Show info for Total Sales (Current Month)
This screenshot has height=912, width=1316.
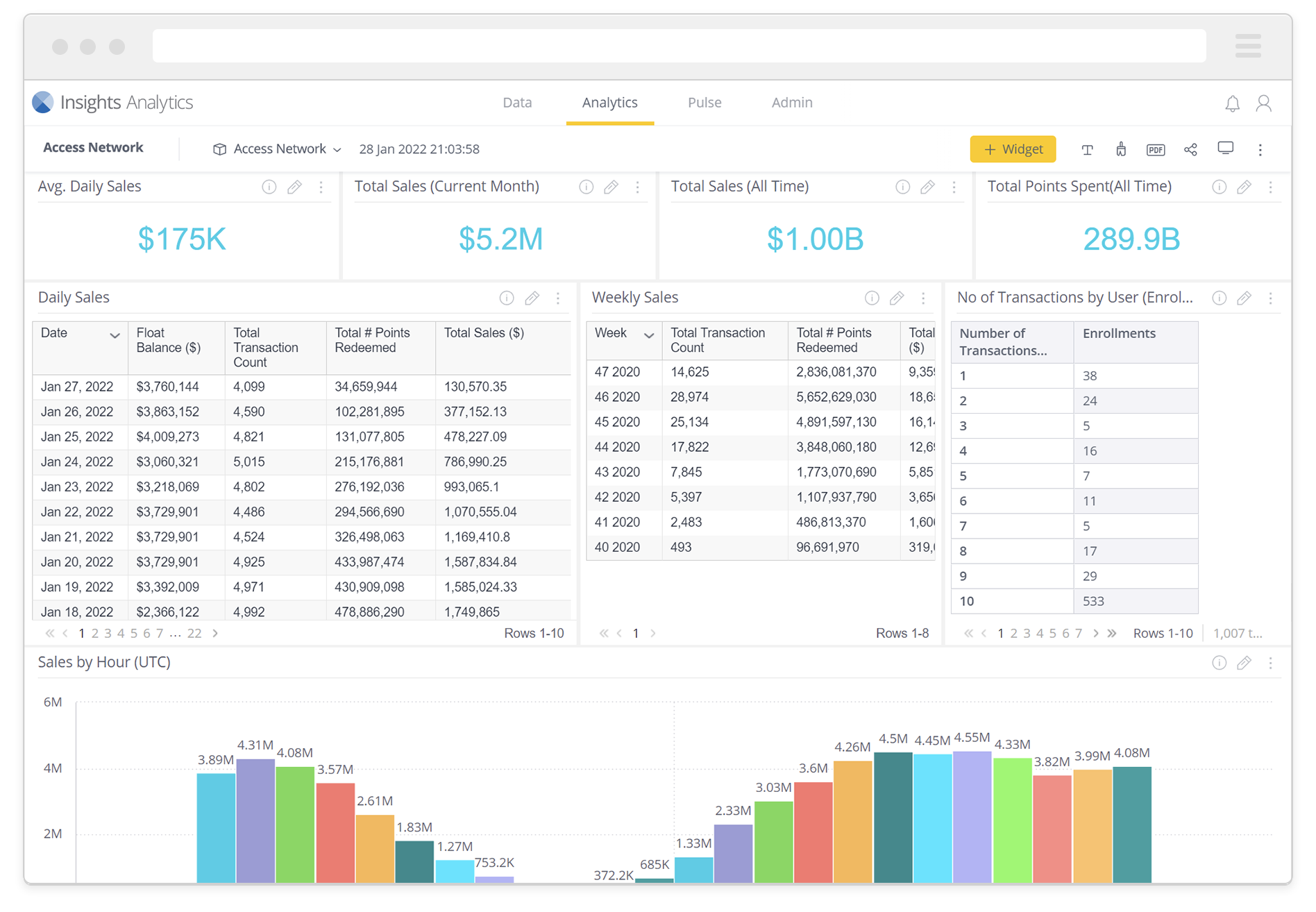[x=587, y=187]
